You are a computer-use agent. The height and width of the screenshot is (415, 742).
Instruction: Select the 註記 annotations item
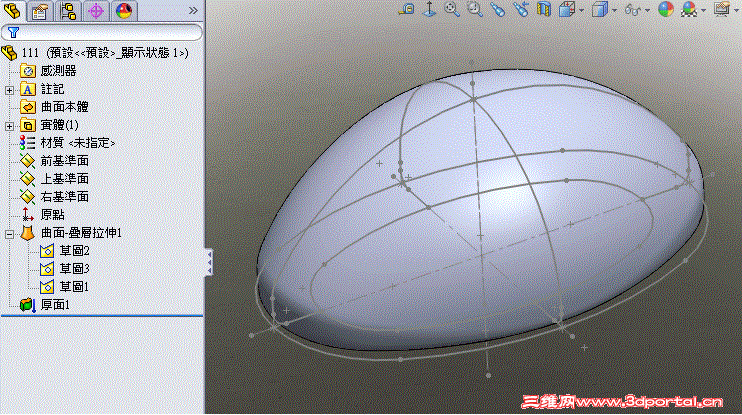pyautogui.click(x=42, y=89)
